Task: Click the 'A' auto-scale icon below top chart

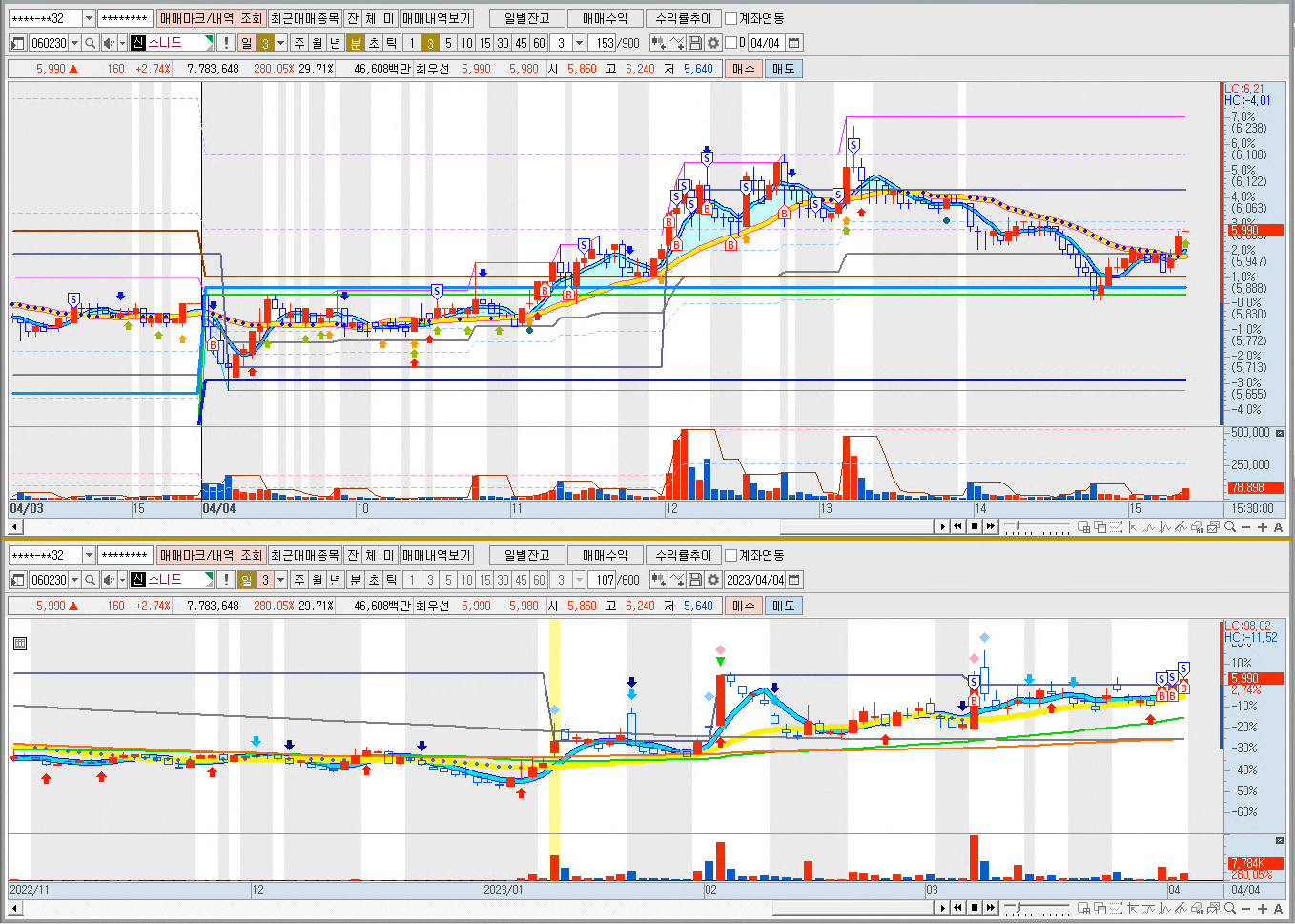Action: [1278, 526]
